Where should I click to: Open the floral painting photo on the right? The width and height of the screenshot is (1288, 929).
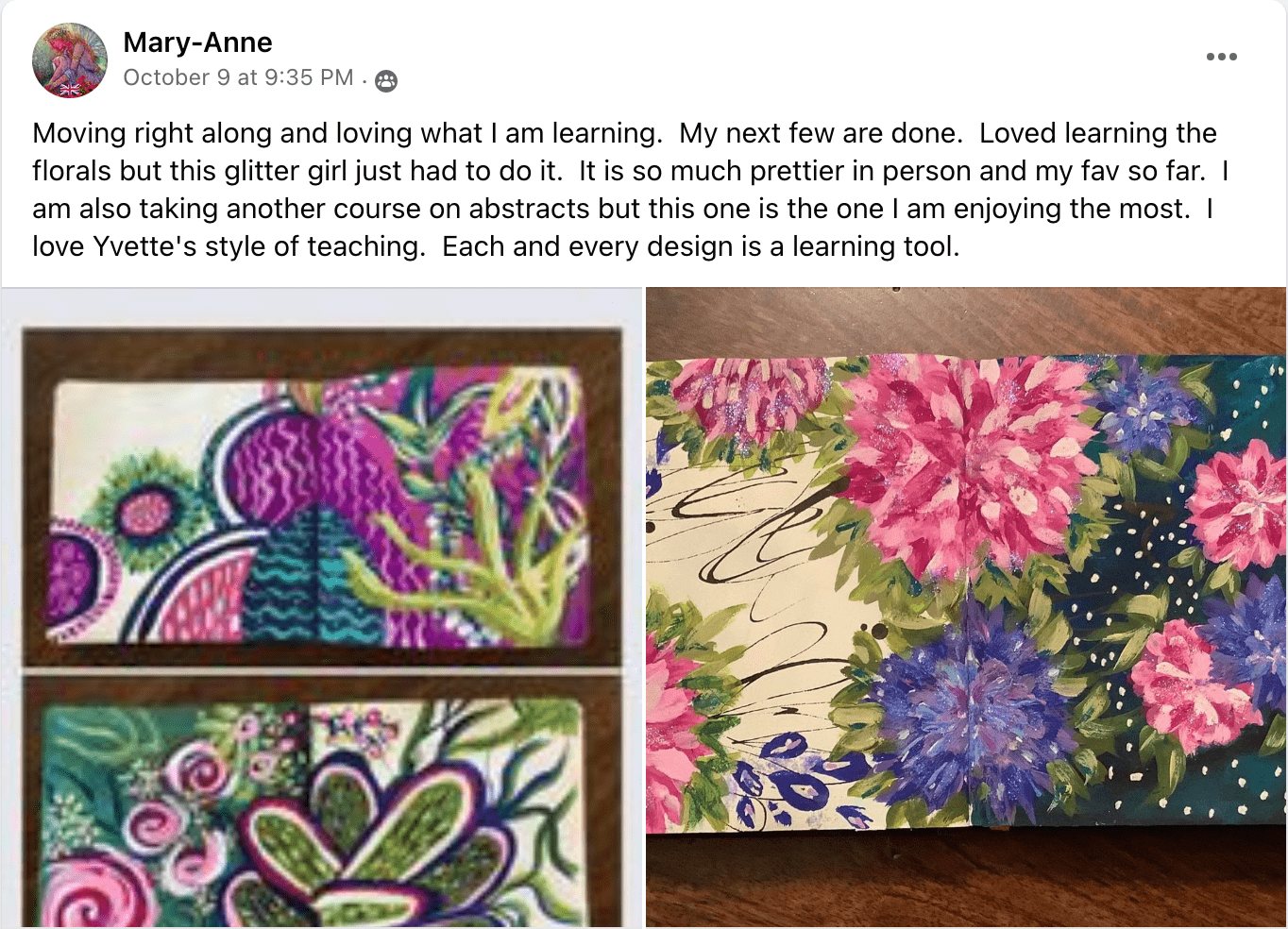coord(965,606)
